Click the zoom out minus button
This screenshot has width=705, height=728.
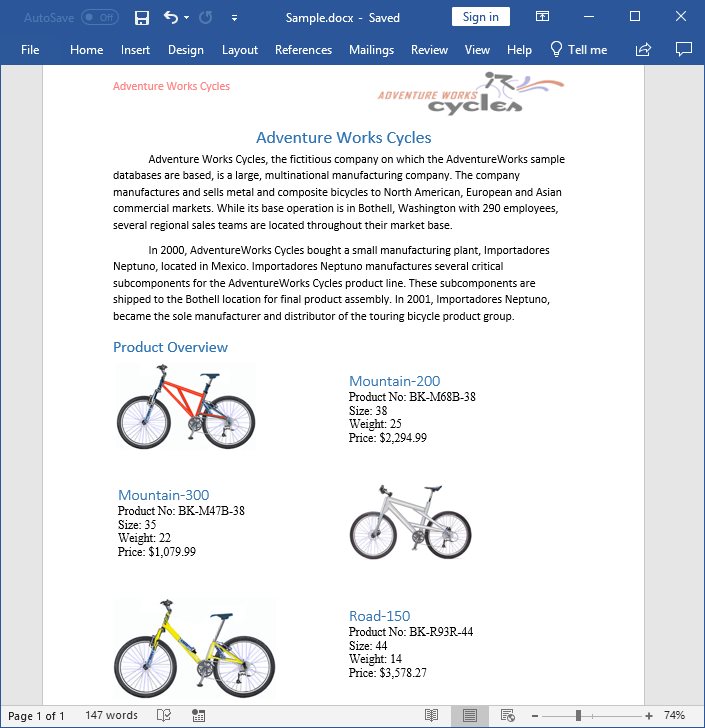click(535, 715)
